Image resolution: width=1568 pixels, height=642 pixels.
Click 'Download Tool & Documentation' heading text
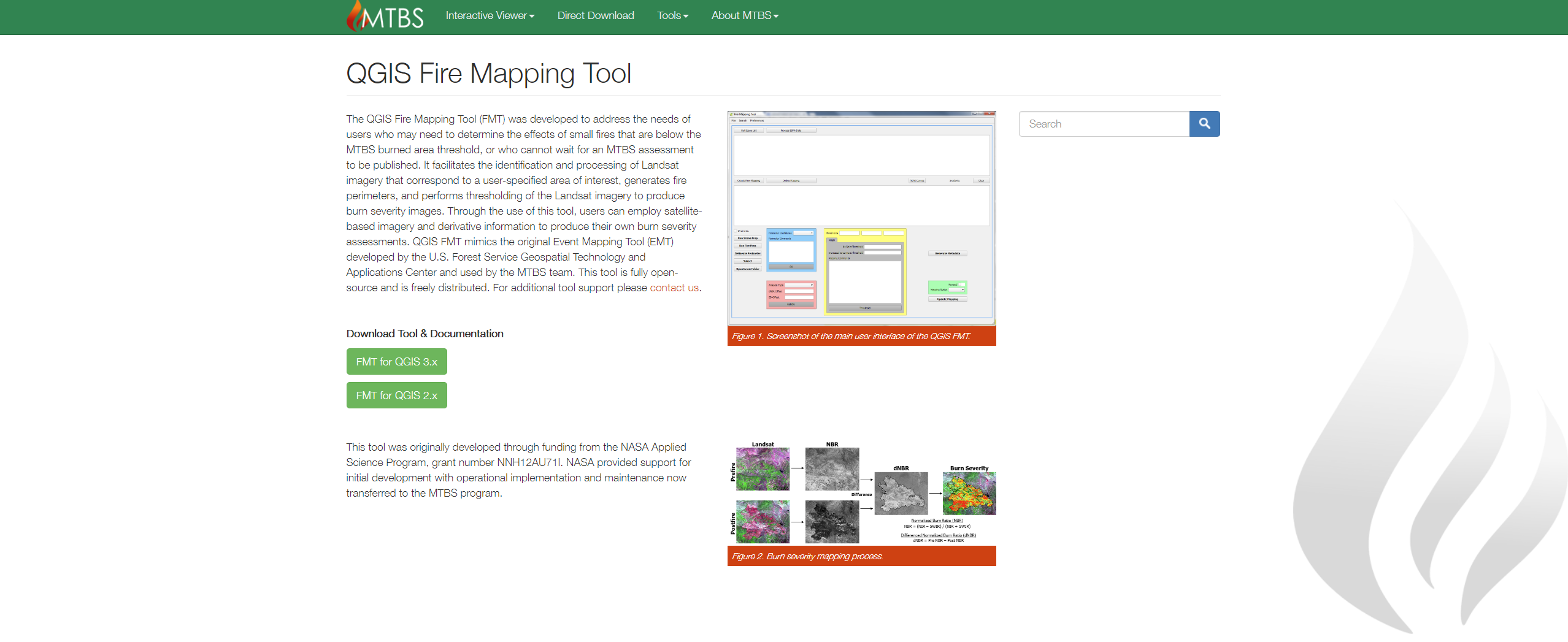tap(425, 334)
